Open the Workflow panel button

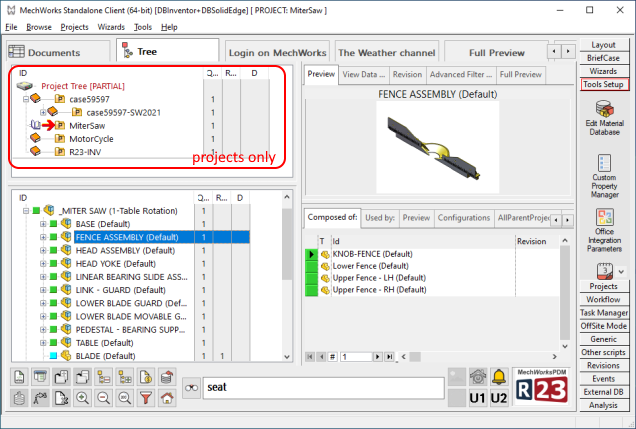[603, 299]
